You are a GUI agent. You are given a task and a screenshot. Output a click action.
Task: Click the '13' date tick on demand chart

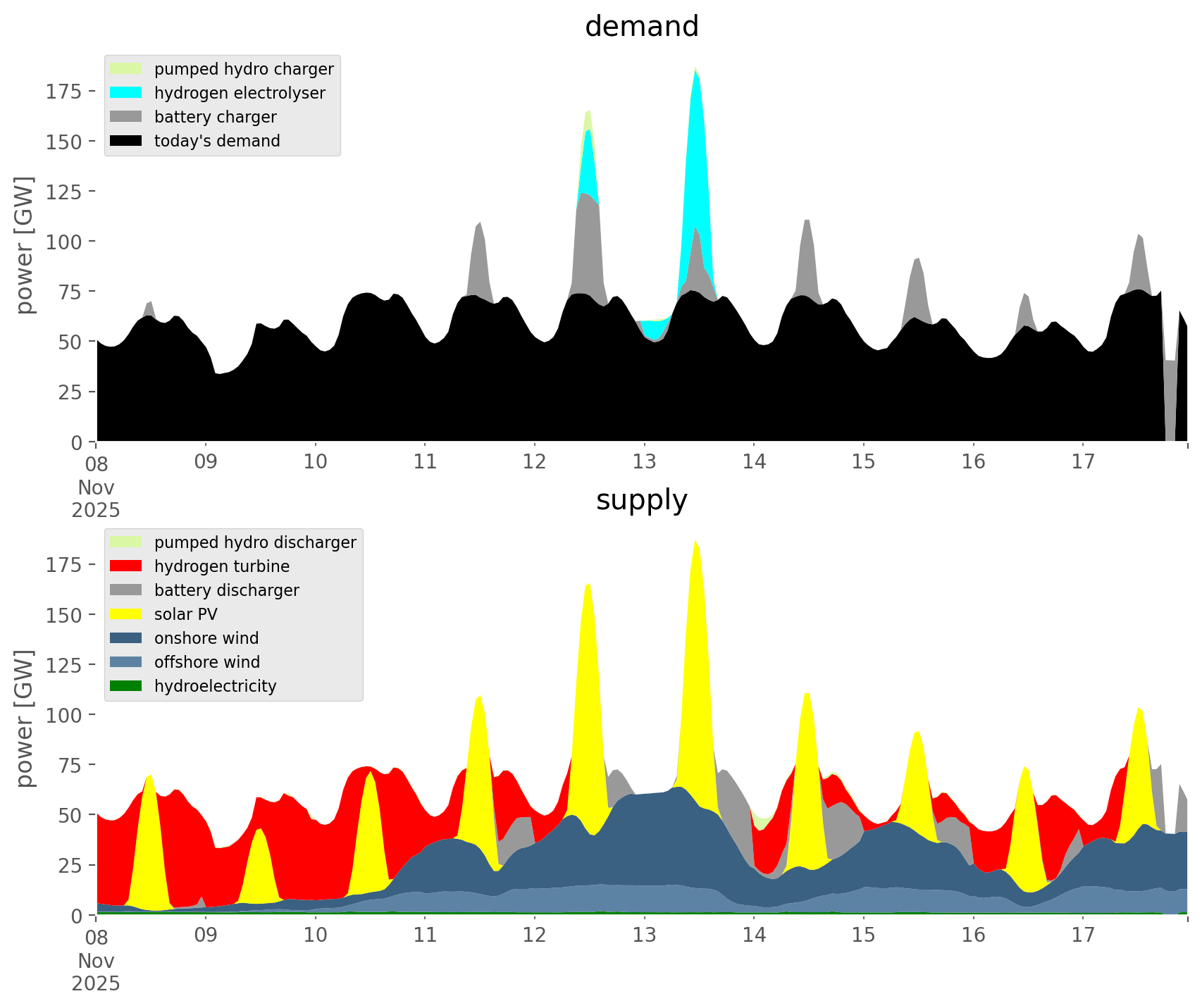pyautogui.click(x=644, y=462)
